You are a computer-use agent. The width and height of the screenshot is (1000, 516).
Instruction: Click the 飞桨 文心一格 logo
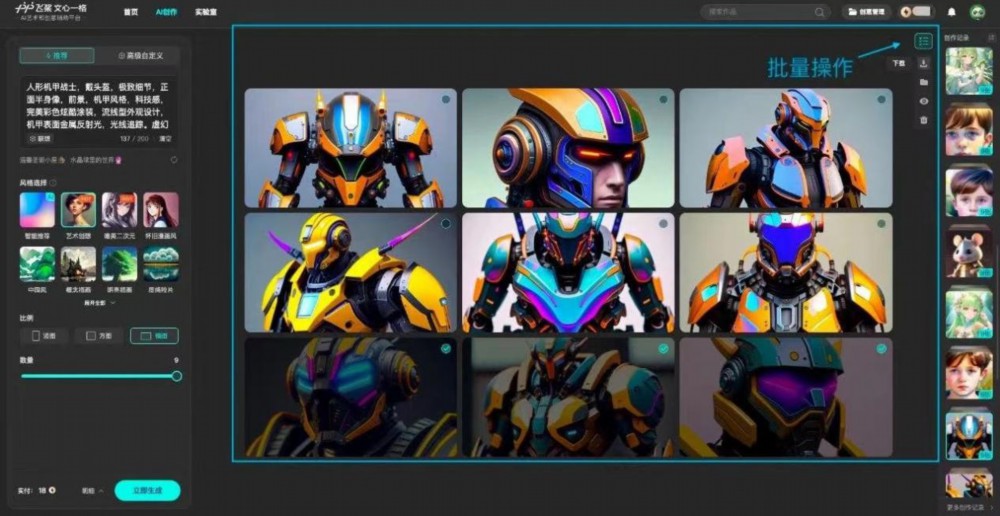tap(50, 11)
